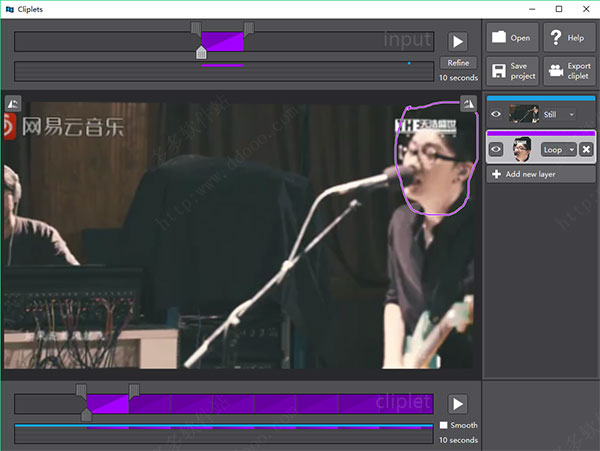Click the first purple segment on cliplet timeline
The width and height of the screenshot is (600, 451).
point(108,404)
